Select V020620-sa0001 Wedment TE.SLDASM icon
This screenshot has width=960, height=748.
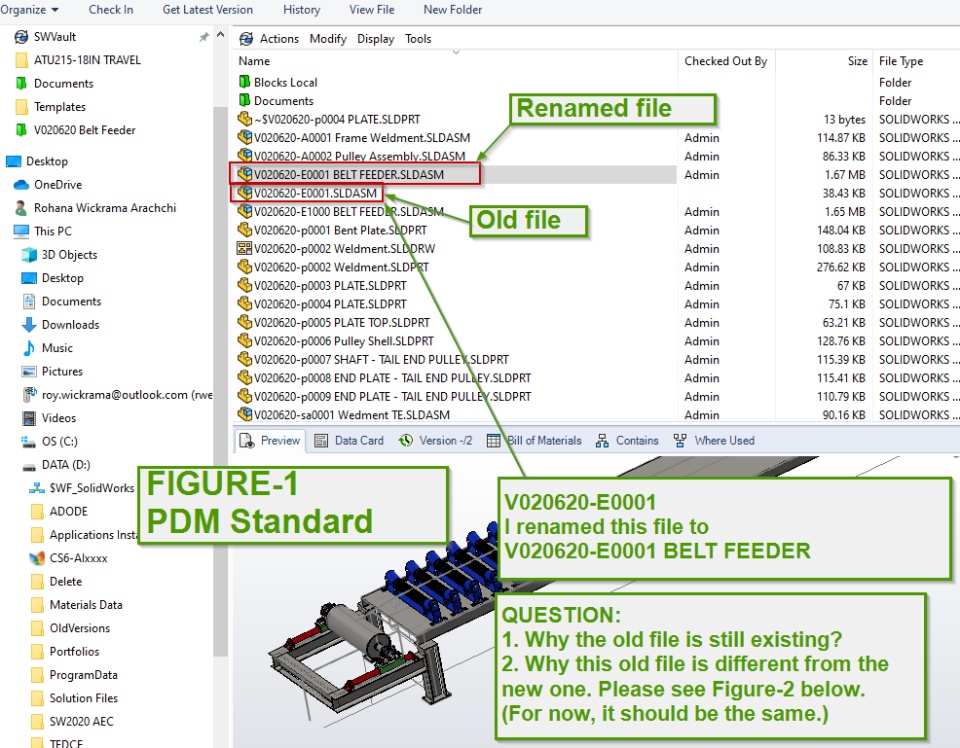click(244, 414)
